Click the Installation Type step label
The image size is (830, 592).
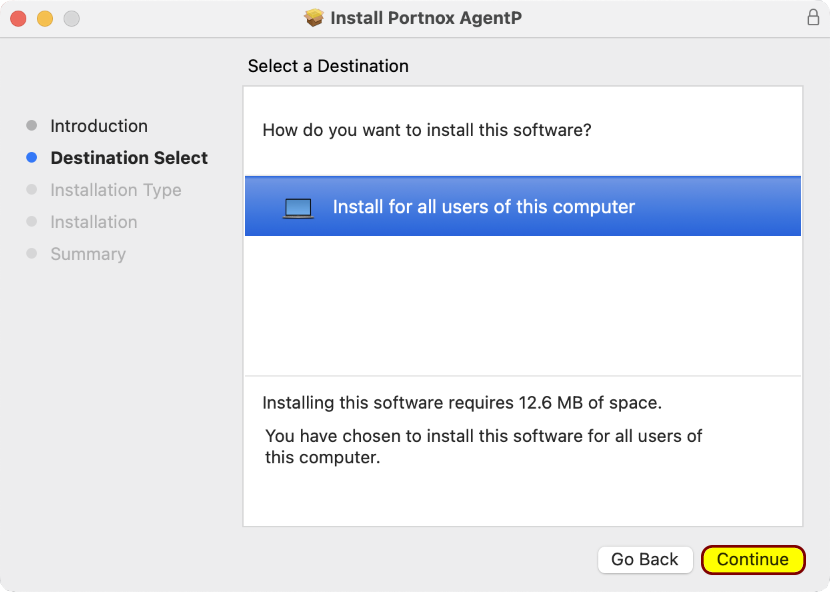[x=116, y=190]
